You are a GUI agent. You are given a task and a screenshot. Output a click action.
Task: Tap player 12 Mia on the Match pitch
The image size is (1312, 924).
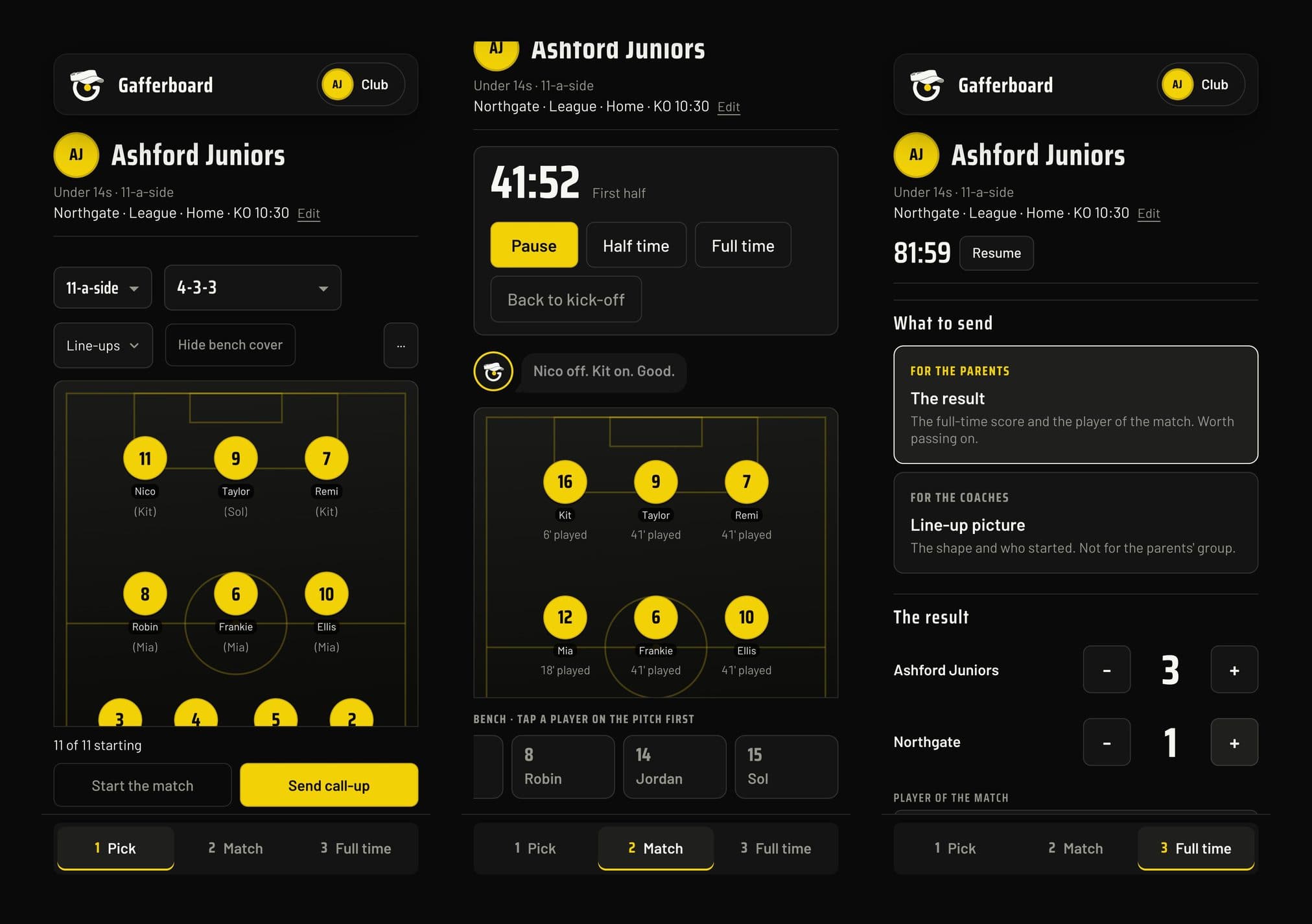[565, 617]
